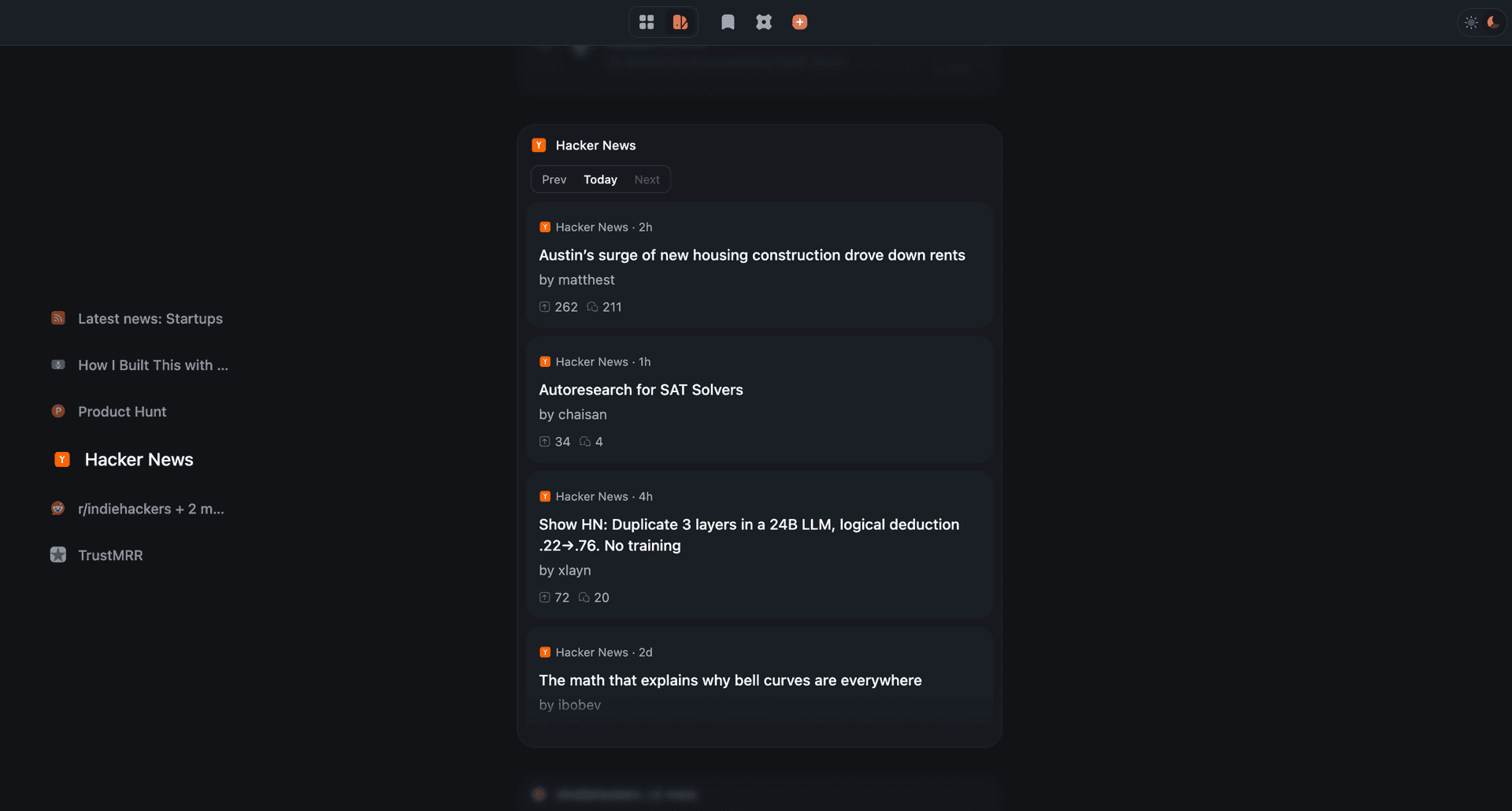Open the Product Hunt sidebar feed
Image resolution: width=1512 pixels, height=811 pixels.
click(122, 412)
